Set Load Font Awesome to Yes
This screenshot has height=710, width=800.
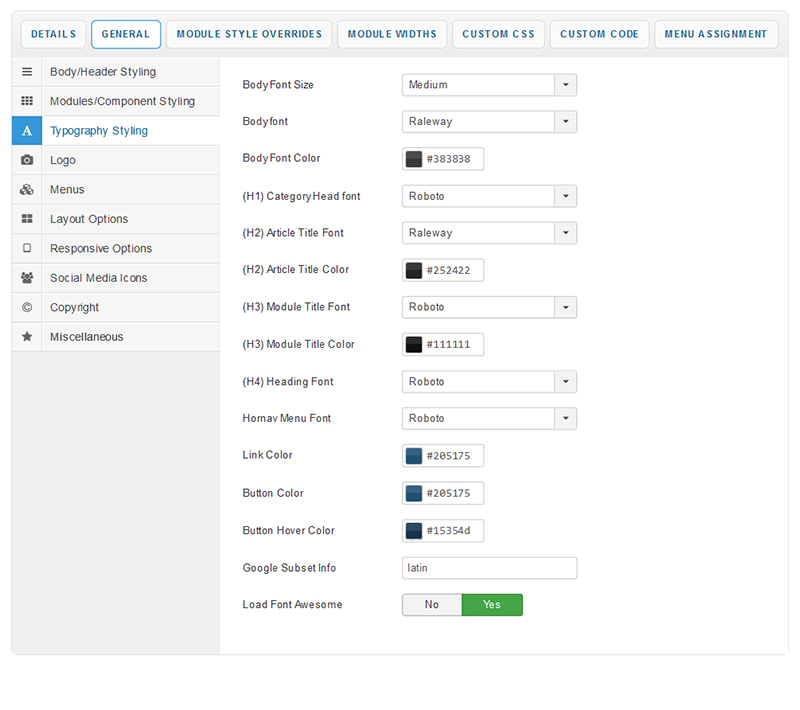coord(492,605)
